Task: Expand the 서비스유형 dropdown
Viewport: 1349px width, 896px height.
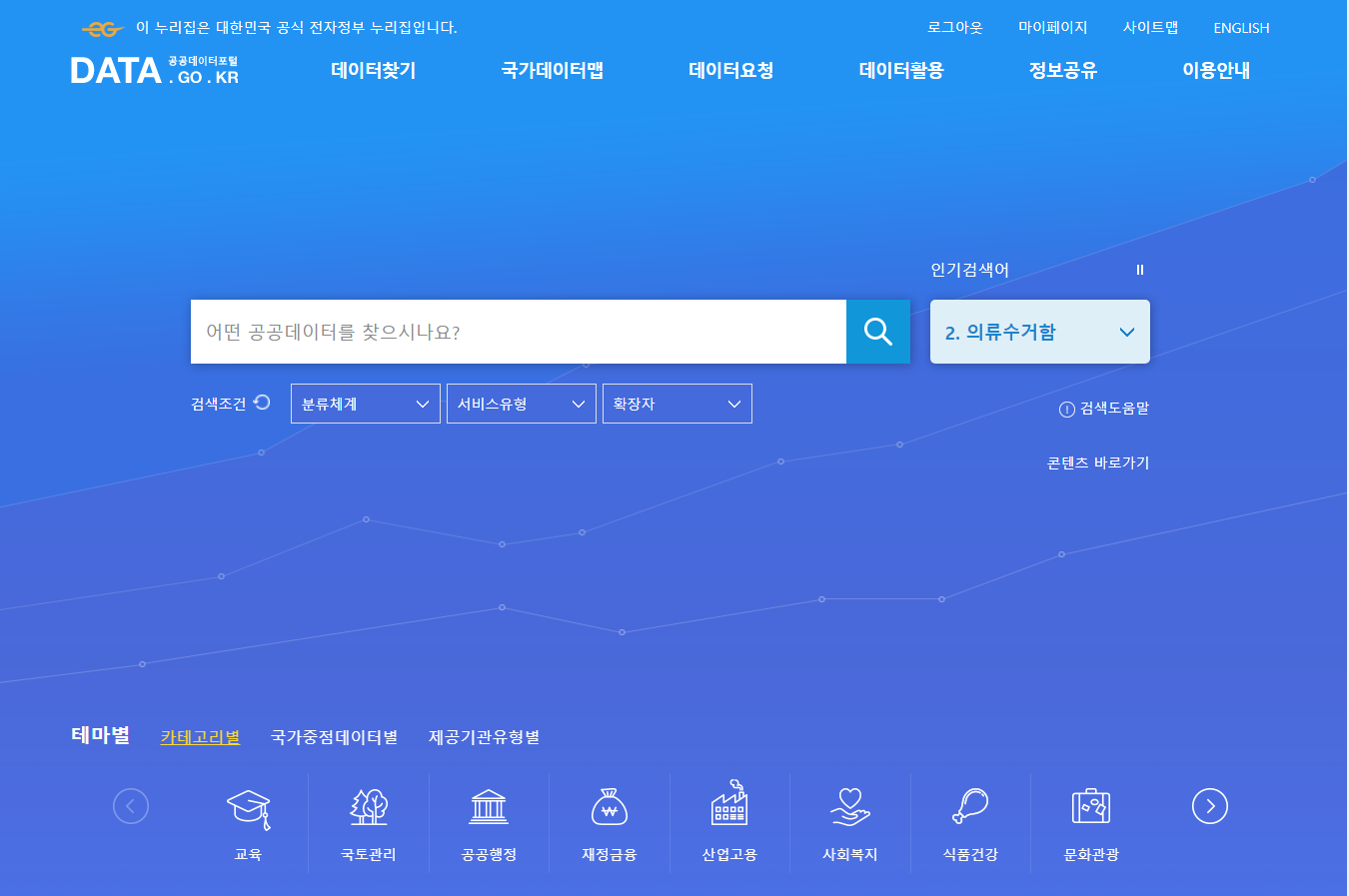Action: click(x=522, y=404)
